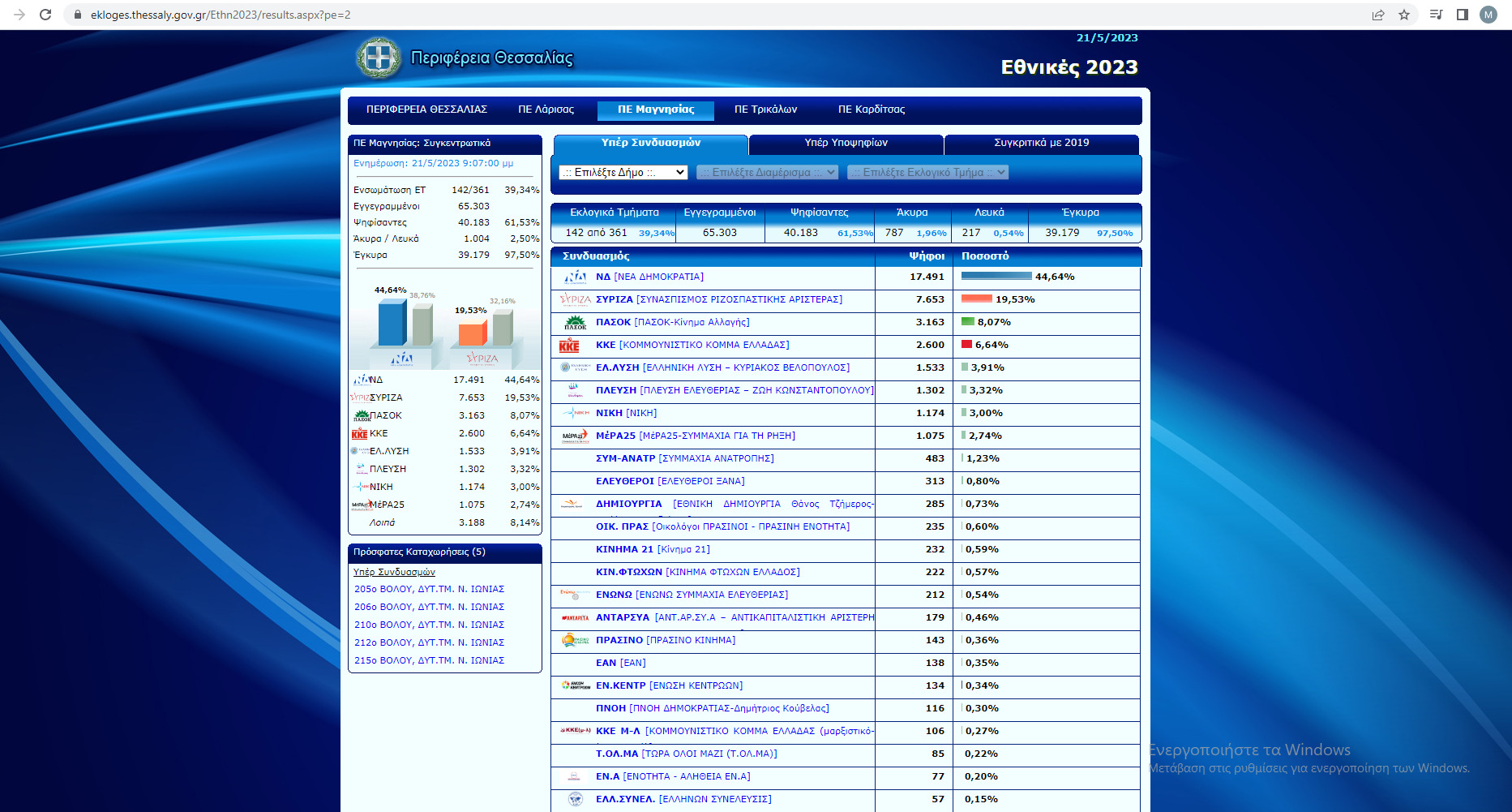
Task: Switch to the ΠΕ Λάρισας tab
Action: pos(546,110)
